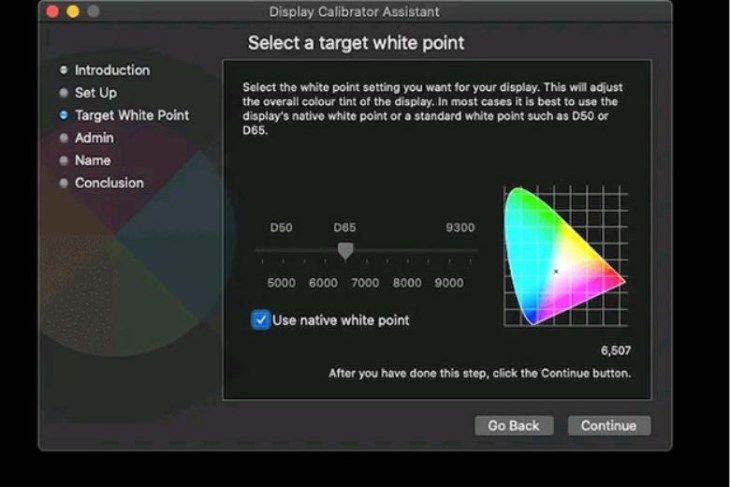Screen dimensions: 730x487
Task: Click the 9300 slider label
Action: pyautogui.click(x=460, y=228)
